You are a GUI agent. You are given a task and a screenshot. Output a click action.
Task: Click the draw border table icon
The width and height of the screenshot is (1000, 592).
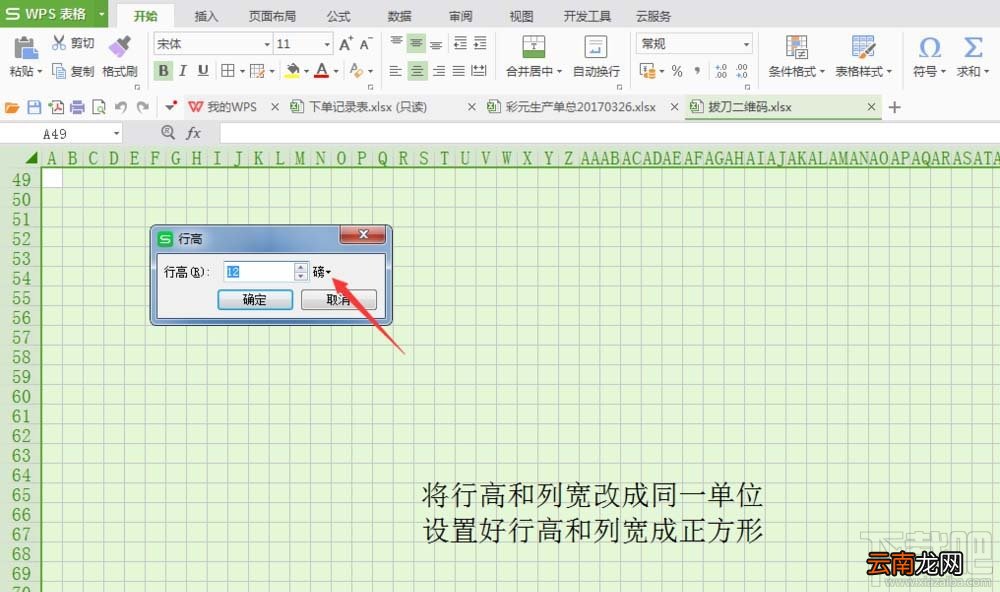pos(257,71)
